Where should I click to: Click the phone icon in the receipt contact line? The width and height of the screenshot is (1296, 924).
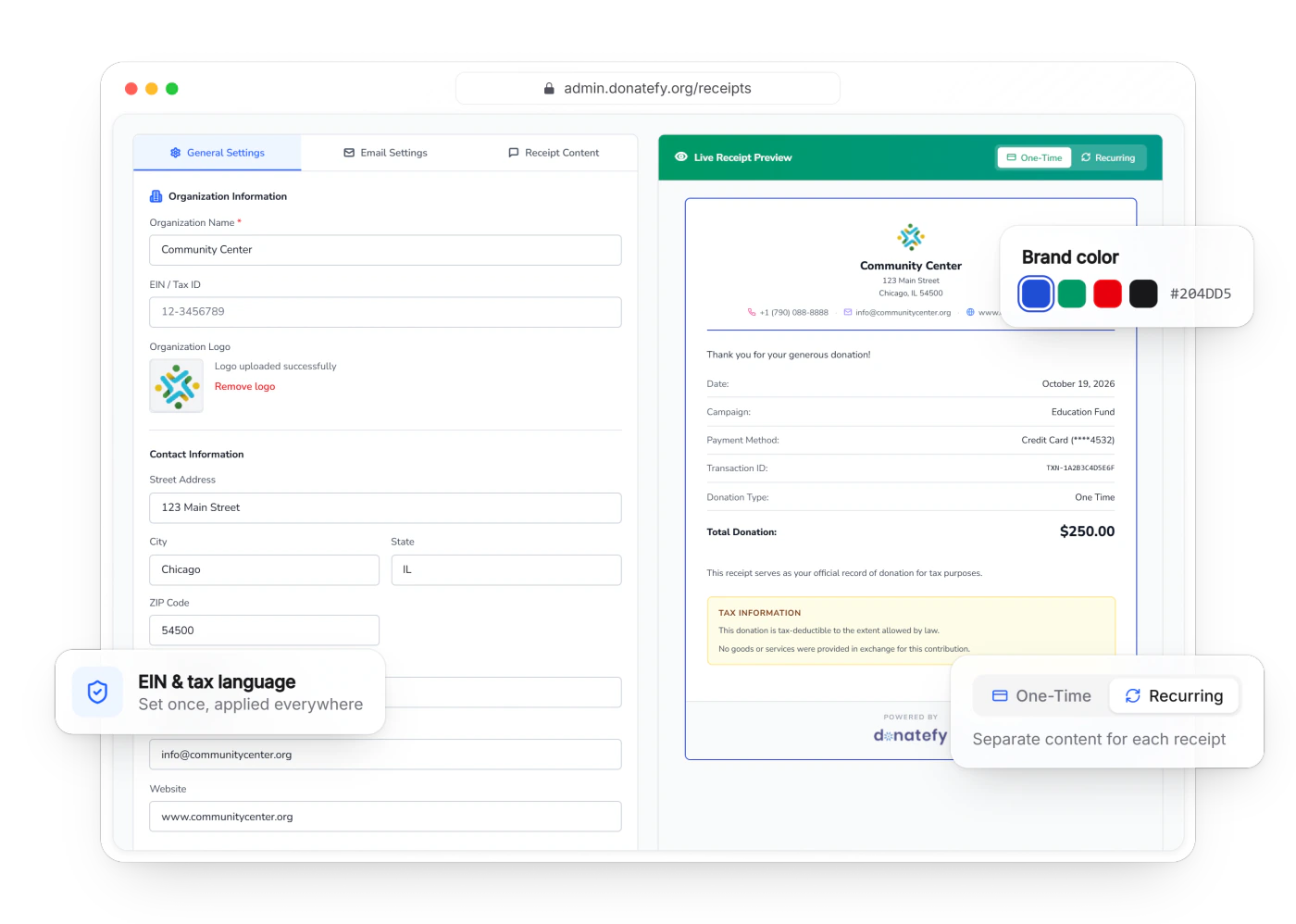pos(752,313)
